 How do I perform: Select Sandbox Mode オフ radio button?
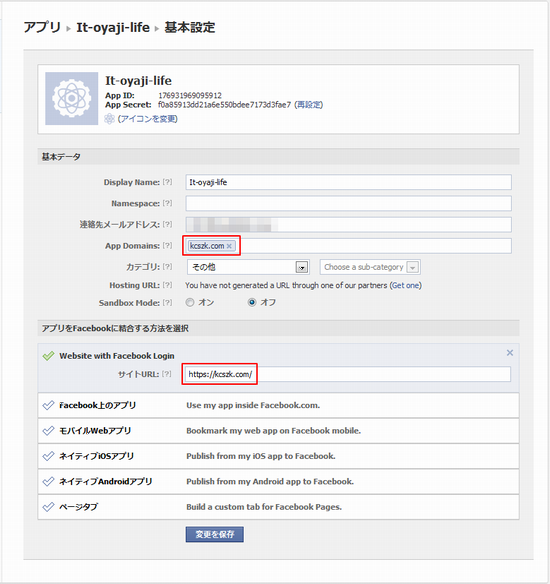click(252, 302)
